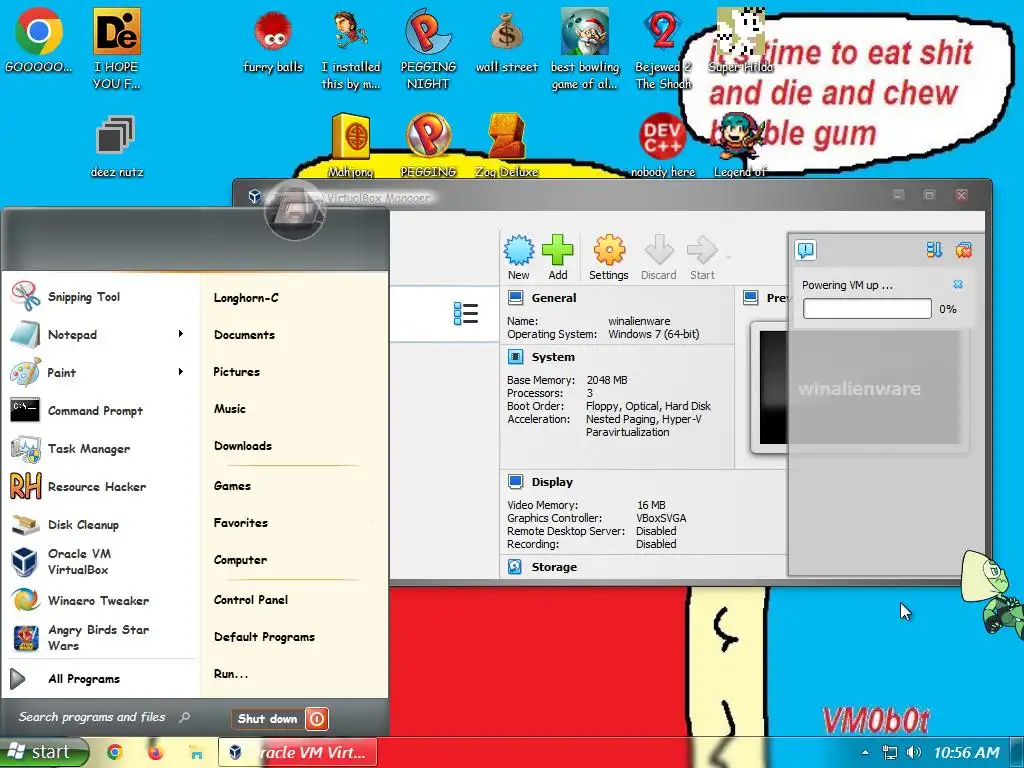The width and height of the screenshot is (1024, 768).
Task: Open Computer from Start menu
Action: (x=240, y=560)
